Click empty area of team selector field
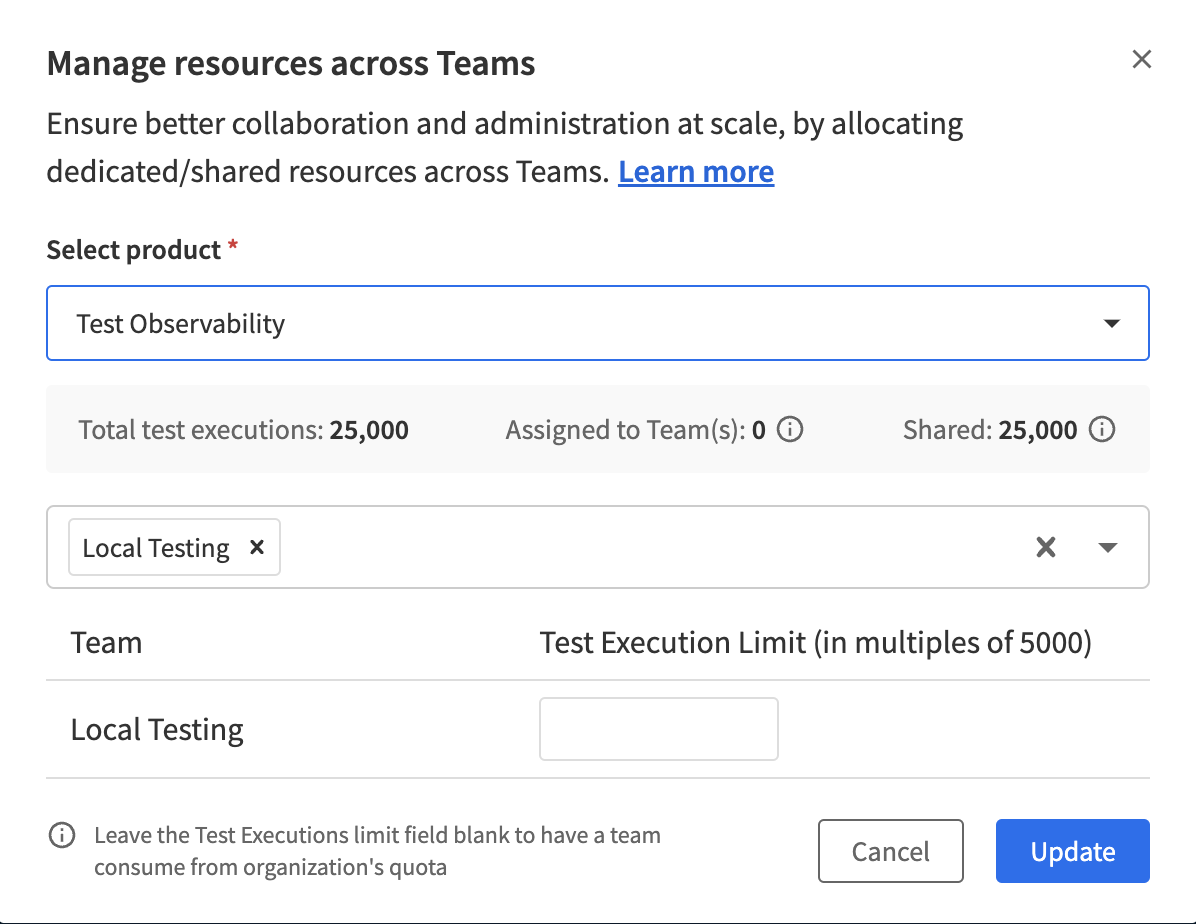Screen dimensions: 1196x924 [650, 547]
